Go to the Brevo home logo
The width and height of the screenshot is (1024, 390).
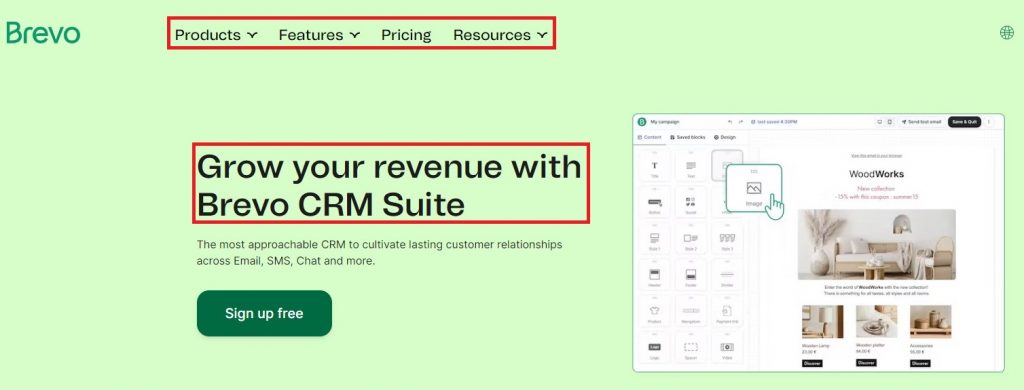click(x=43, y=33)
